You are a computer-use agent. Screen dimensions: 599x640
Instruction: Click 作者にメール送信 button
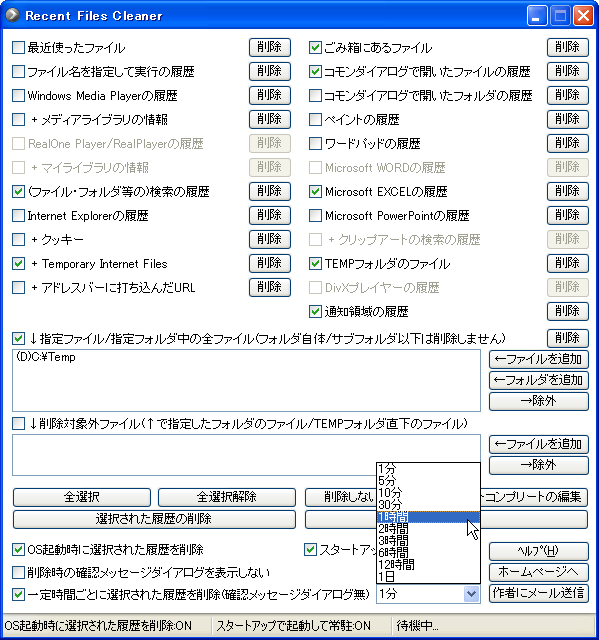pos(539,593)
